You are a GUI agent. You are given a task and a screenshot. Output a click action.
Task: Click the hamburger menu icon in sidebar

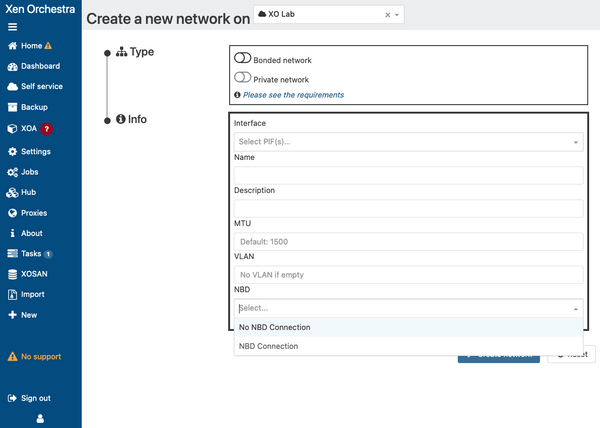tap(12, 26)
